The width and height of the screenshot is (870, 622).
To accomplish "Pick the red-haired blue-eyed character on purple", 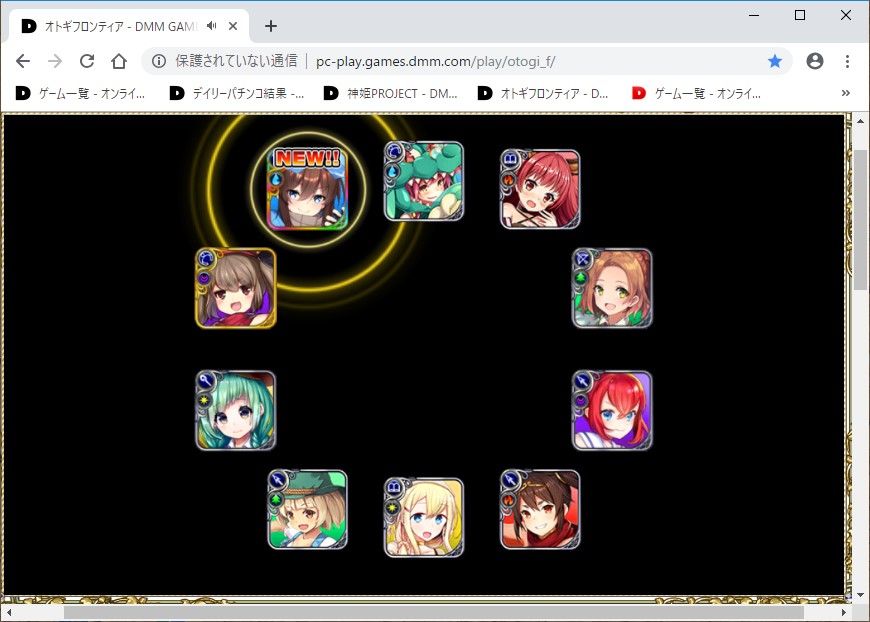I will 612,411.
